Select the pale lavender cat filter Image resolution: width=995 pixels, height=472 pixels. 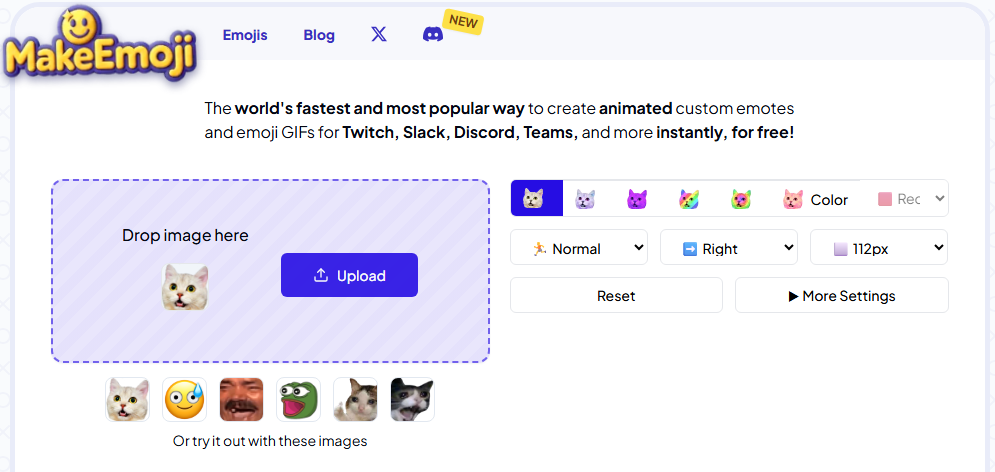tap(586, 199)
